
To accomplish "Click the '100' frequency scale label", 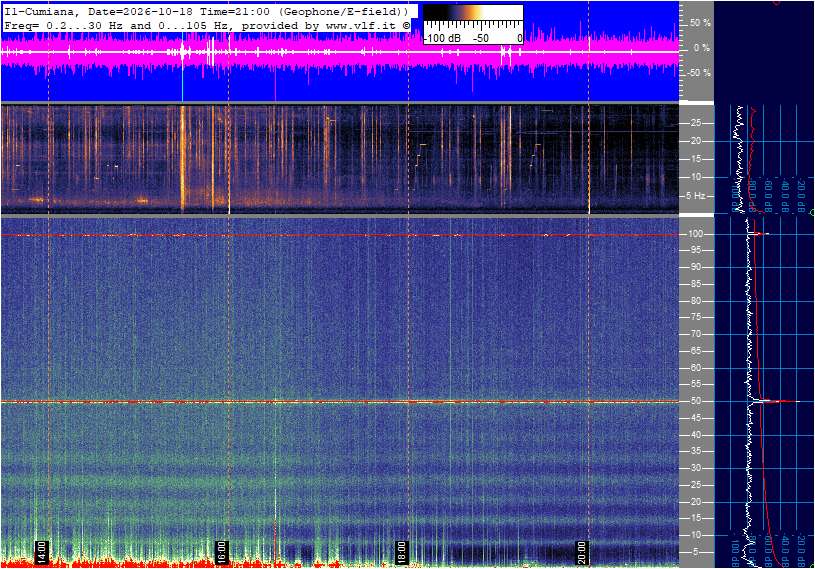I will pyautogui.click(x=695, y=234).
